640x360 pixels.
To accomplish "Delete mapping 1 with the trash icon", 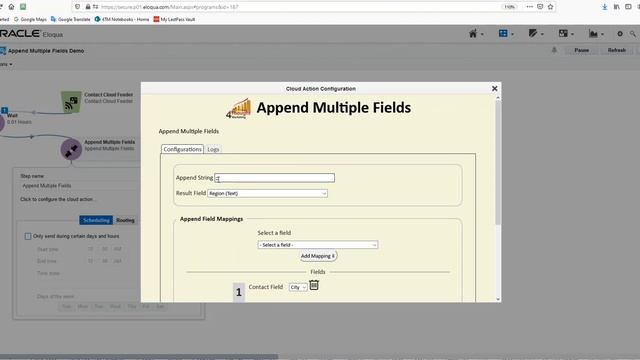I will coord(314,285).
